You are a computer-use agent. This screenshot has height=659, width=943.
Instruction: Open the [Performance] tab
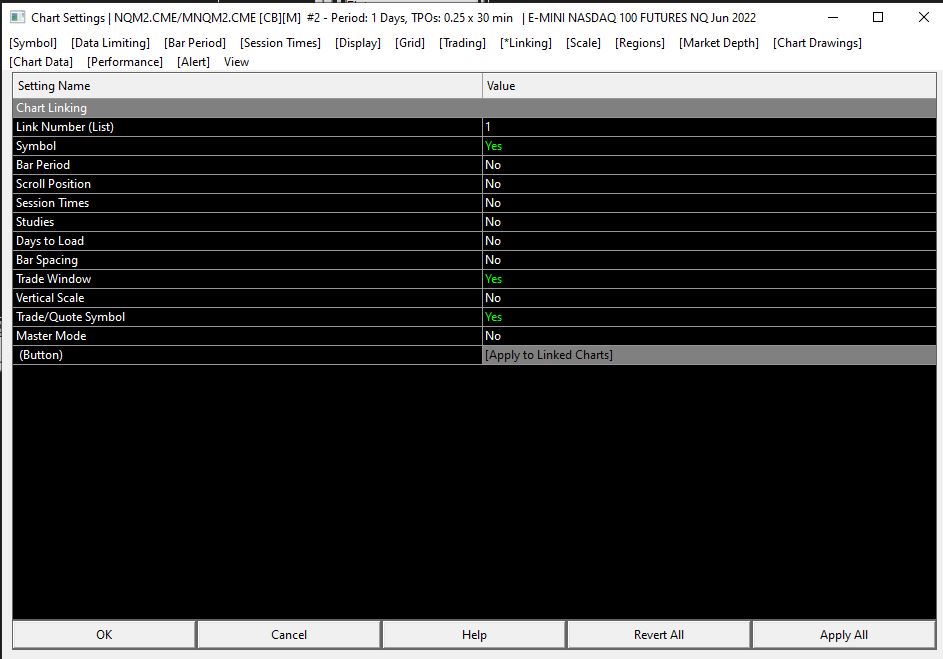[x=125, y=62]
